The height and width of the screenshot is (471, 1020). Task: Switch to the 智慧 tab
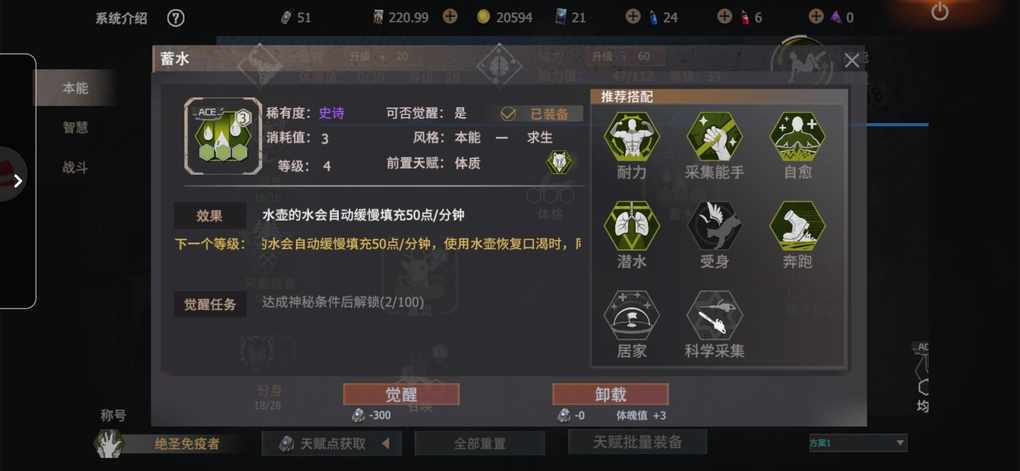pyautogui.click(x=75, y=128)
